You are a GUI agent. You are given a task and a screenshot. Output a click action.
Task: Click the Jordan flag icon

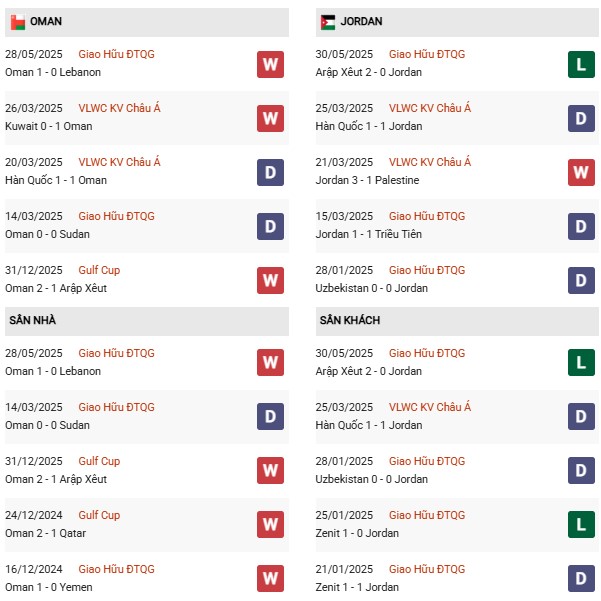[x=328, y=22]
